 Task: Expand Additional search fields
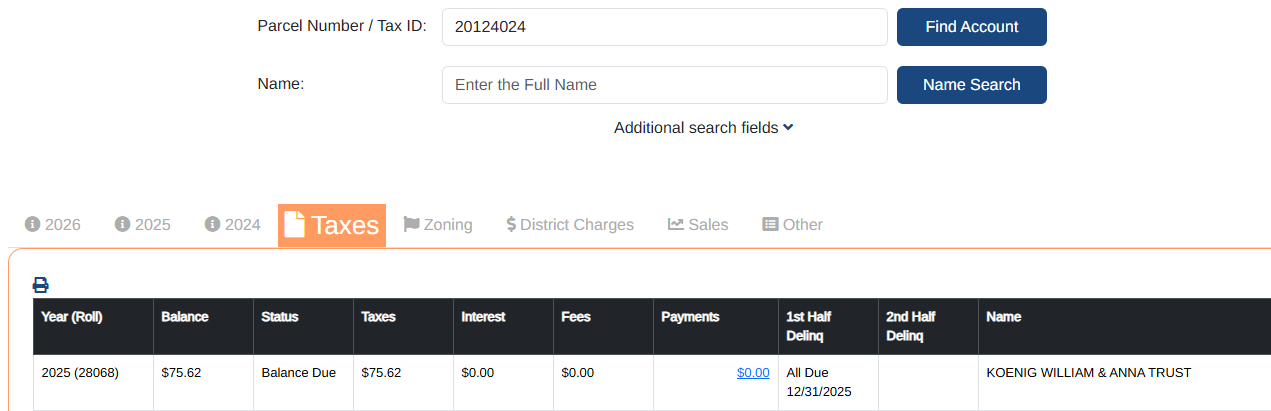pyautogui.click(x=703, y=128)
